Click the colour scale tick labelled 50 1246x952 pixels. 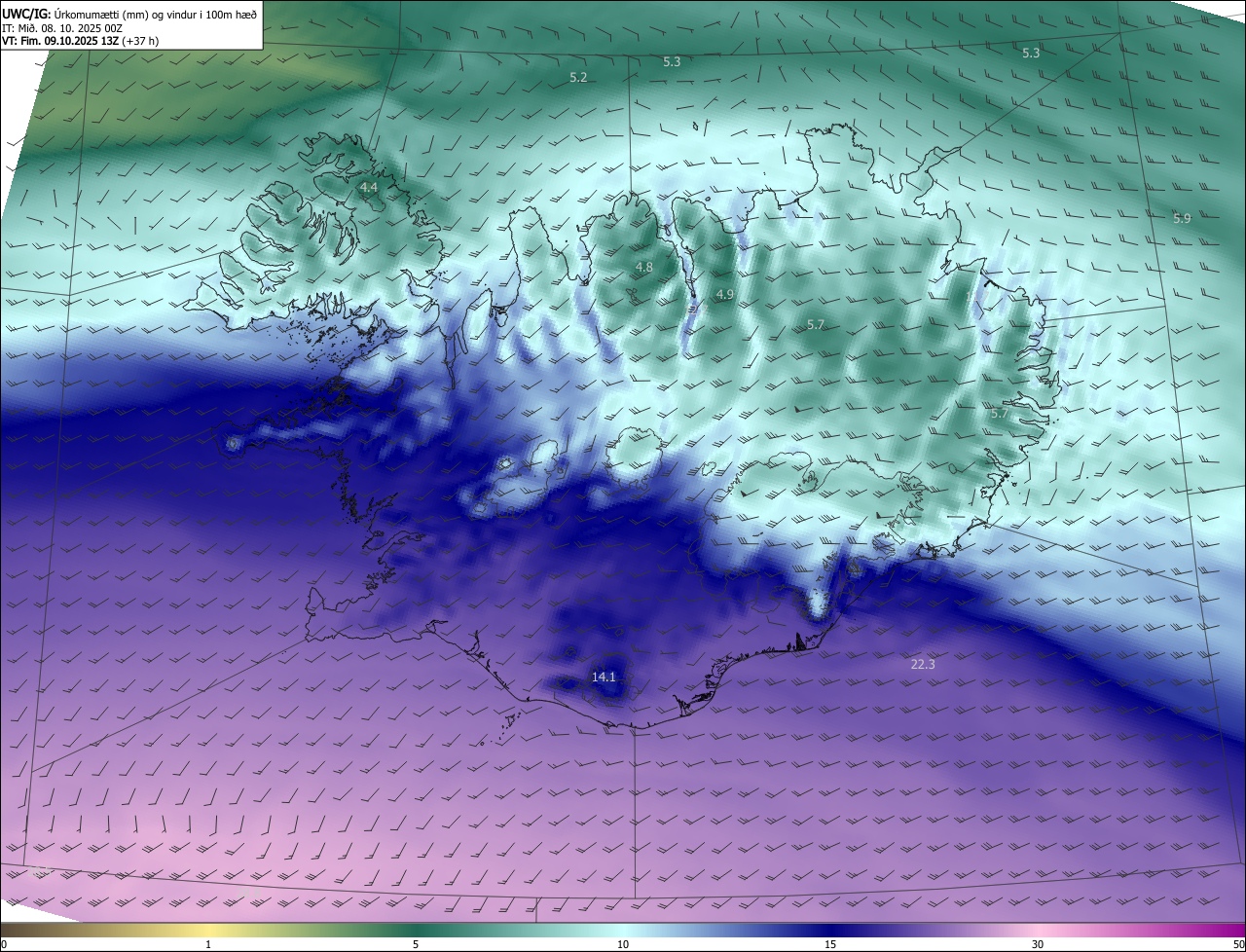click(1238, 944)
